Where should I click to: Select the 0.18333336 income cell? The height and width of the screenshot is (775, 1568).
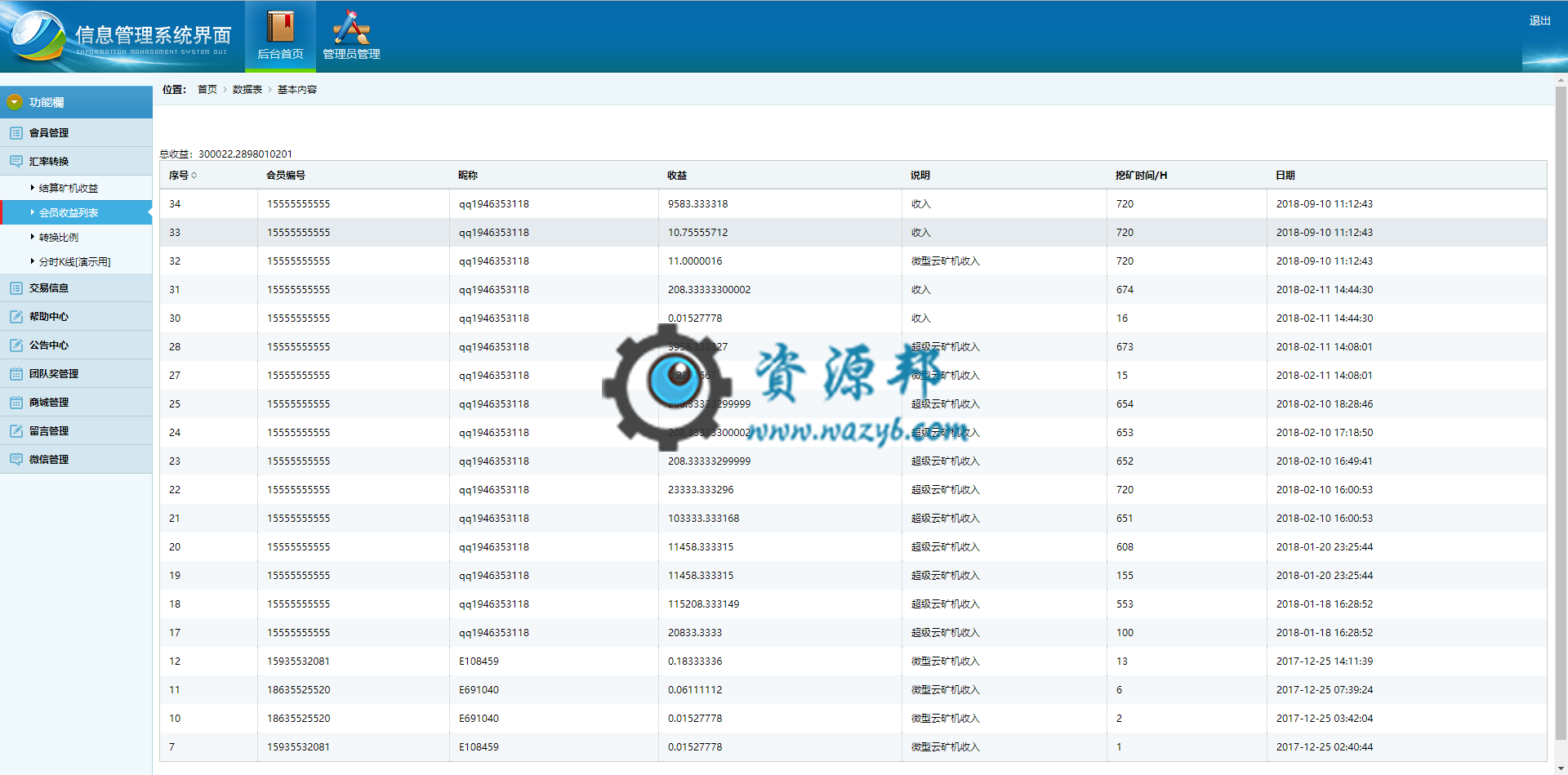(x=695, y=661)
